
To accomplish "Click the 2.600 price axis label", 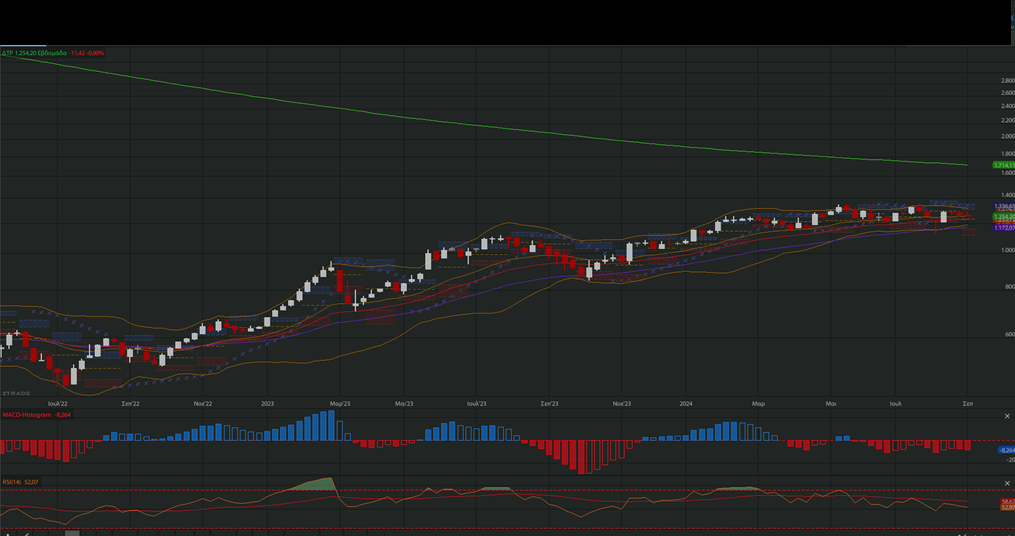I will [1007, 93].
